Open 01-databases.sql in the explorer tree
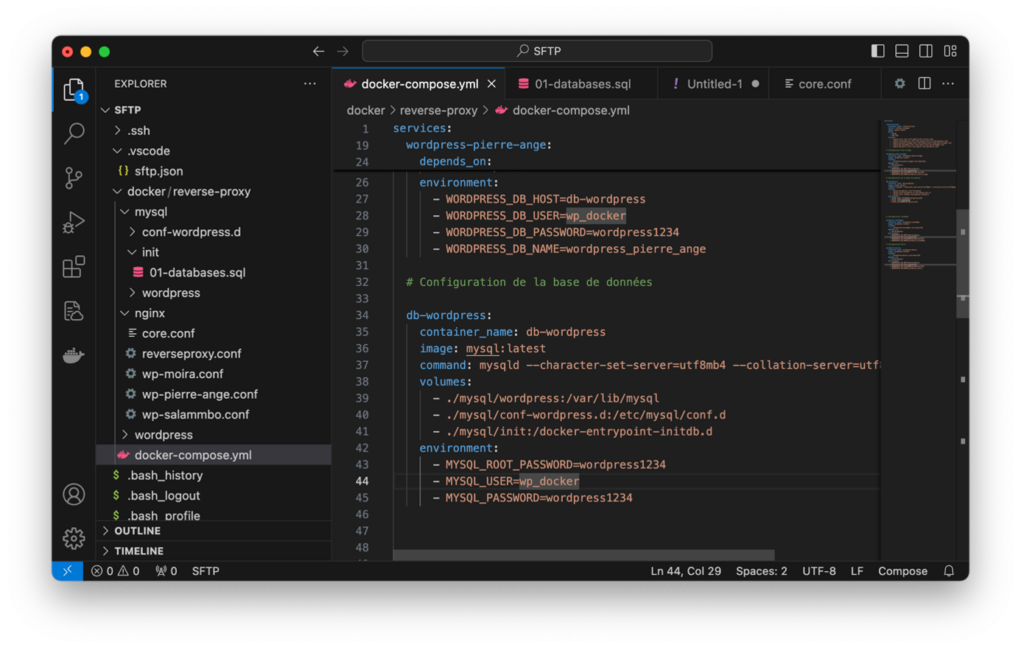This screenshot has height=653, width=1024. point(214,272)
